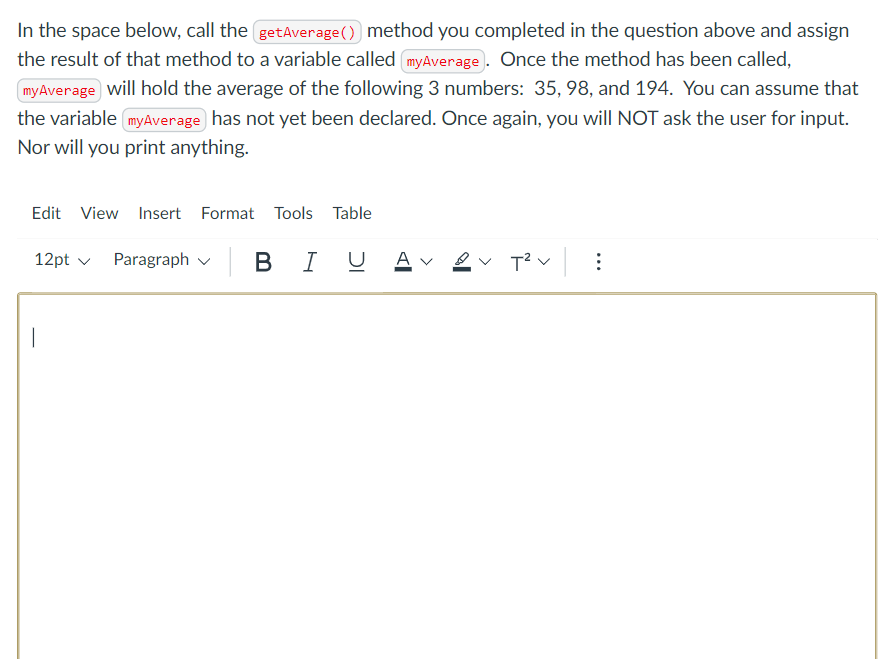Open the 12pt font size dropdown

(x=60, y=260)
